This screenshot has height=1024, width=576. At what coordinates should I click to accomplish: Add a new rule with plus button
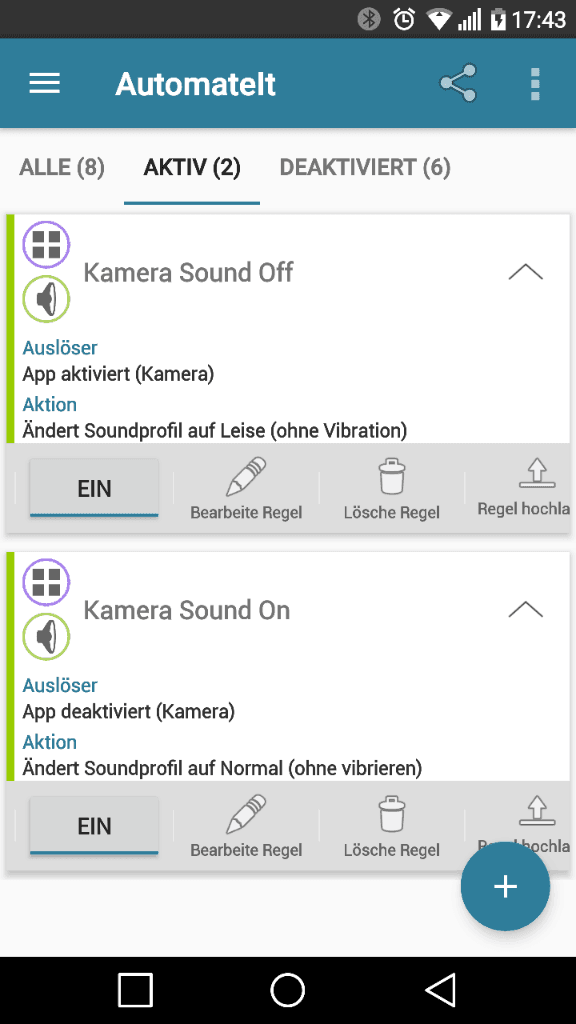(x=505, y=886)
